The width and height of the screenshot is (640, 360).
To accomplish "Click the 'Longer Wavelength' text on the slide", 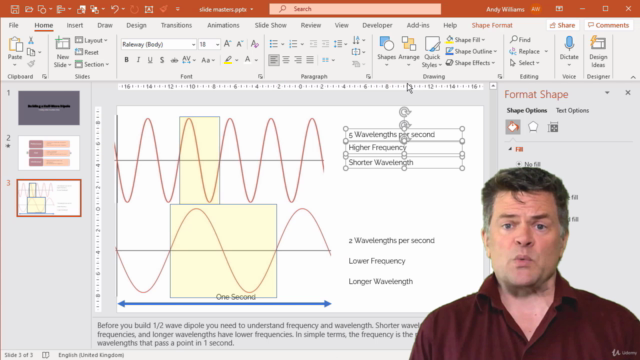I will point(380,282).
